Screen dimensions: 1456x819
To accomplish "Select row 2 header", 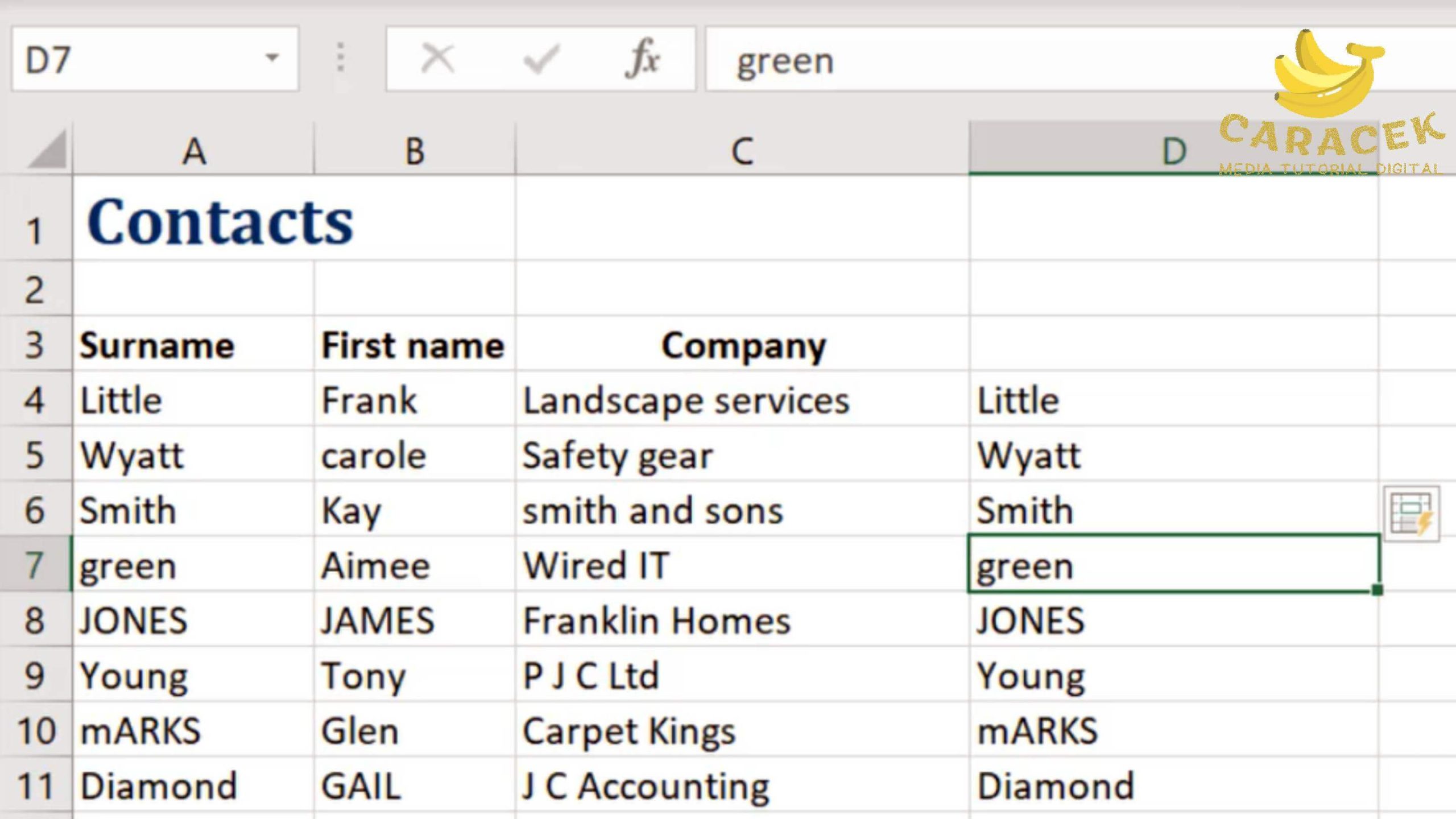I will (35, 288).
